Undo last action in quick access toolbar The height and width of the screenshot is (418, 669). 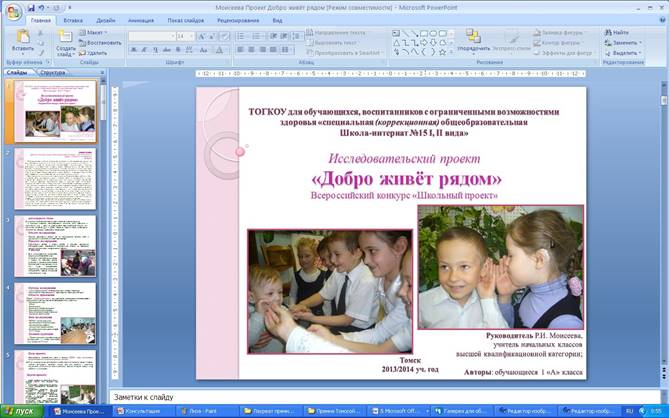[x=41, y=8]
